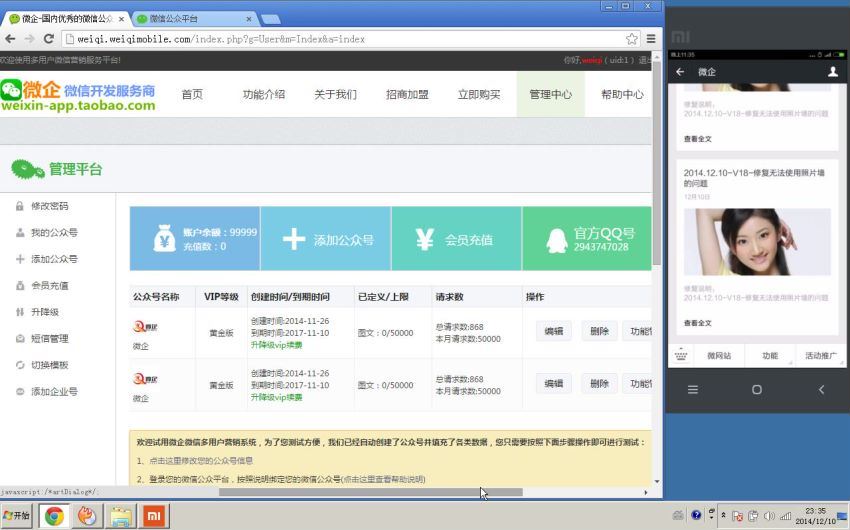Click the 开始 Start button
The height and width of the screenshot is (530, 850).
(x=17, y=515)
